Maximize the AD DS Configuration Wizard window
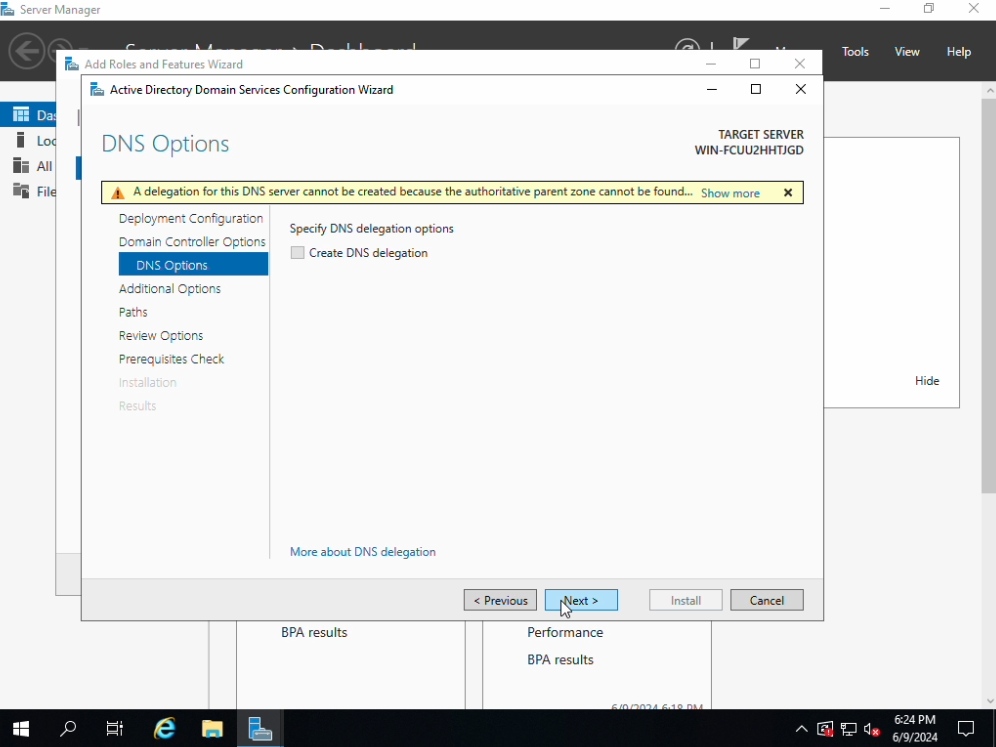Viewport: 996px width, 747px height. (x=756, y=90)
